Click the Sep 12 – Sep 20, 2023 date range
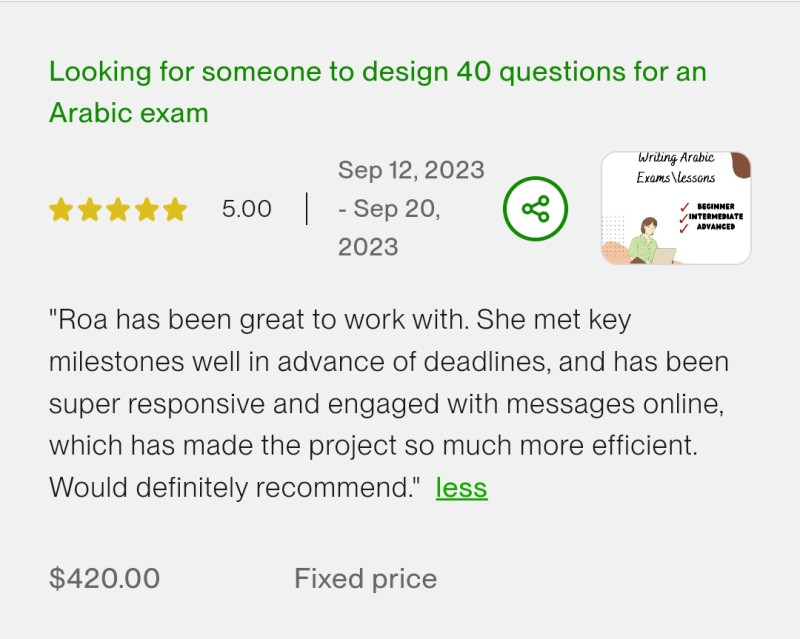The image size is (800, 639). (x=411, y=208)
